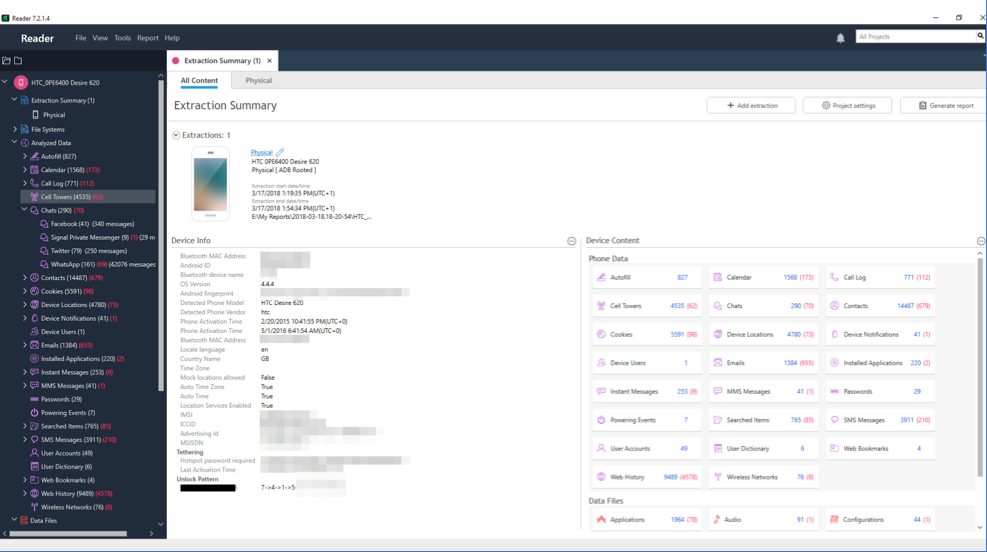Click the notification bell icon

tap(840, 38)
